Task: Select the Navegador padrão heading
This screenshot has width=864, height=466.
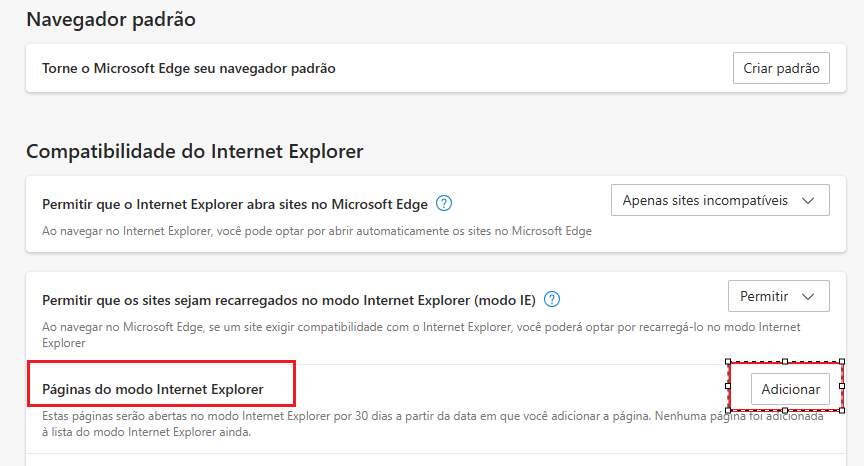Action: click(x=111, y=19)
